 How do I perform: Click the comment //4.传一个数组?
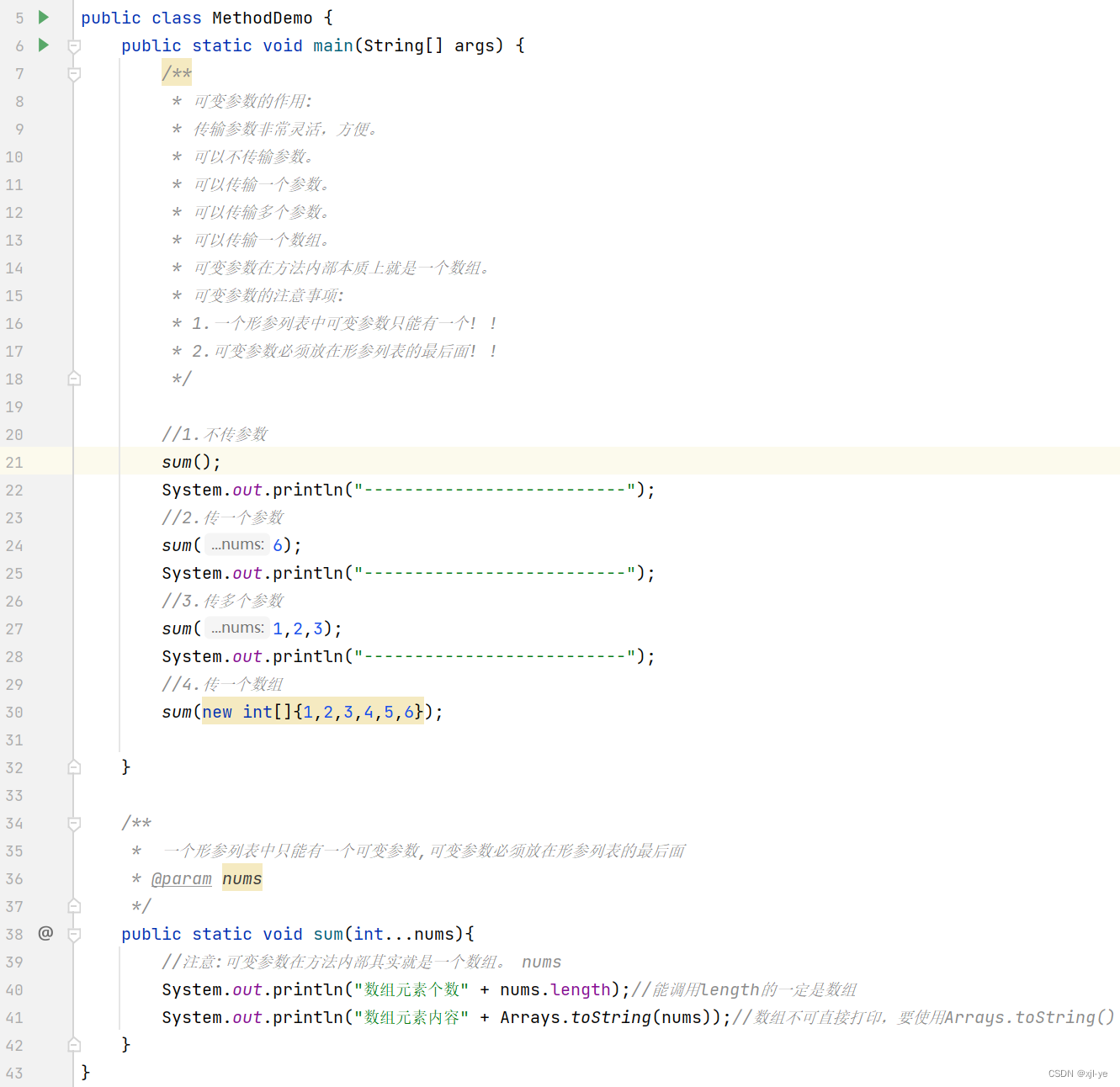click(x=223, y=684)
